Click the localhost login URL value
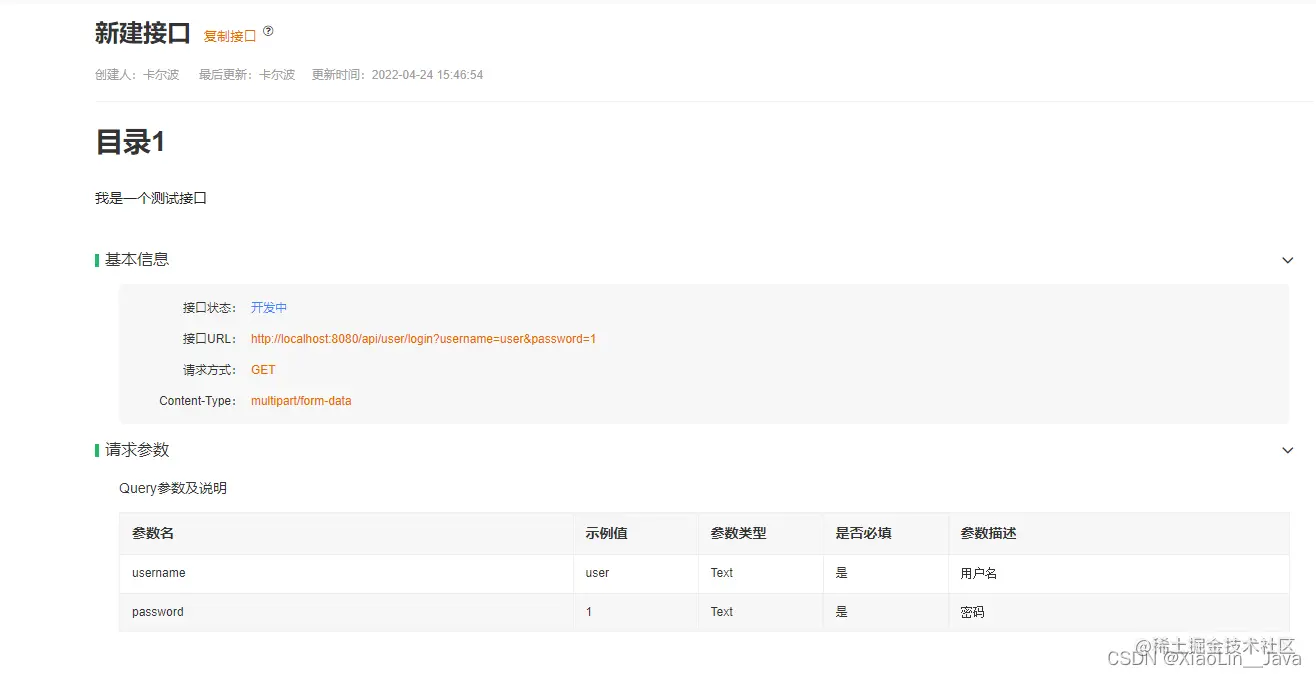 423,339
